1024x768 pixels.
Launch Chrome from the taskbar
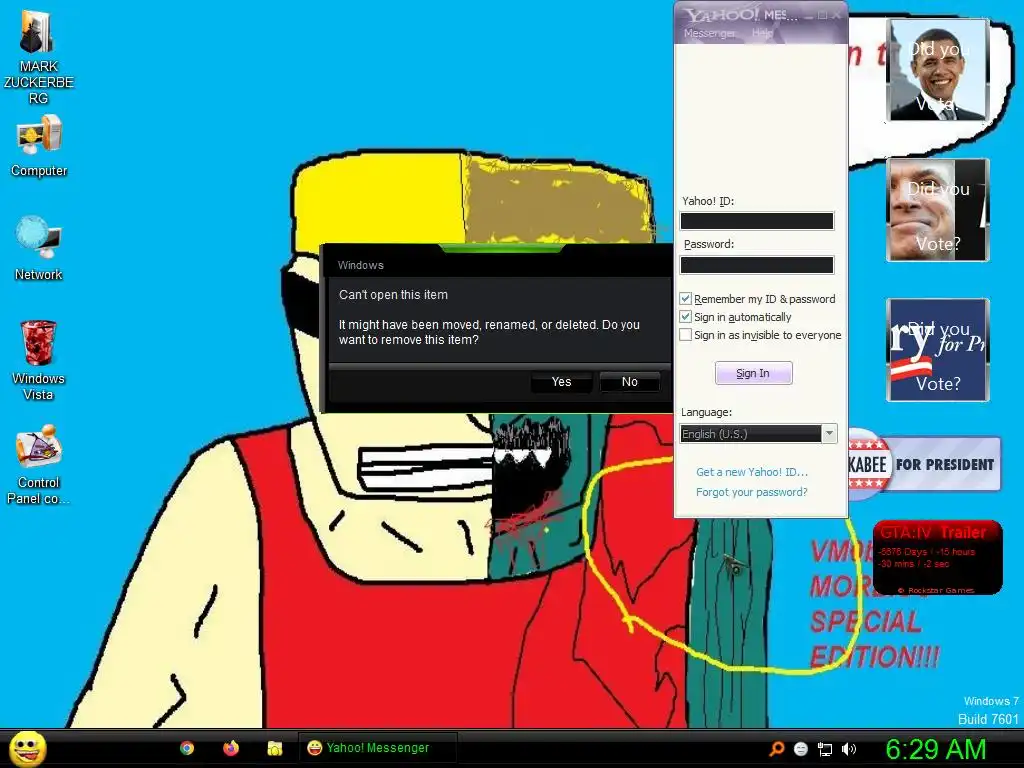coord(187,748)
